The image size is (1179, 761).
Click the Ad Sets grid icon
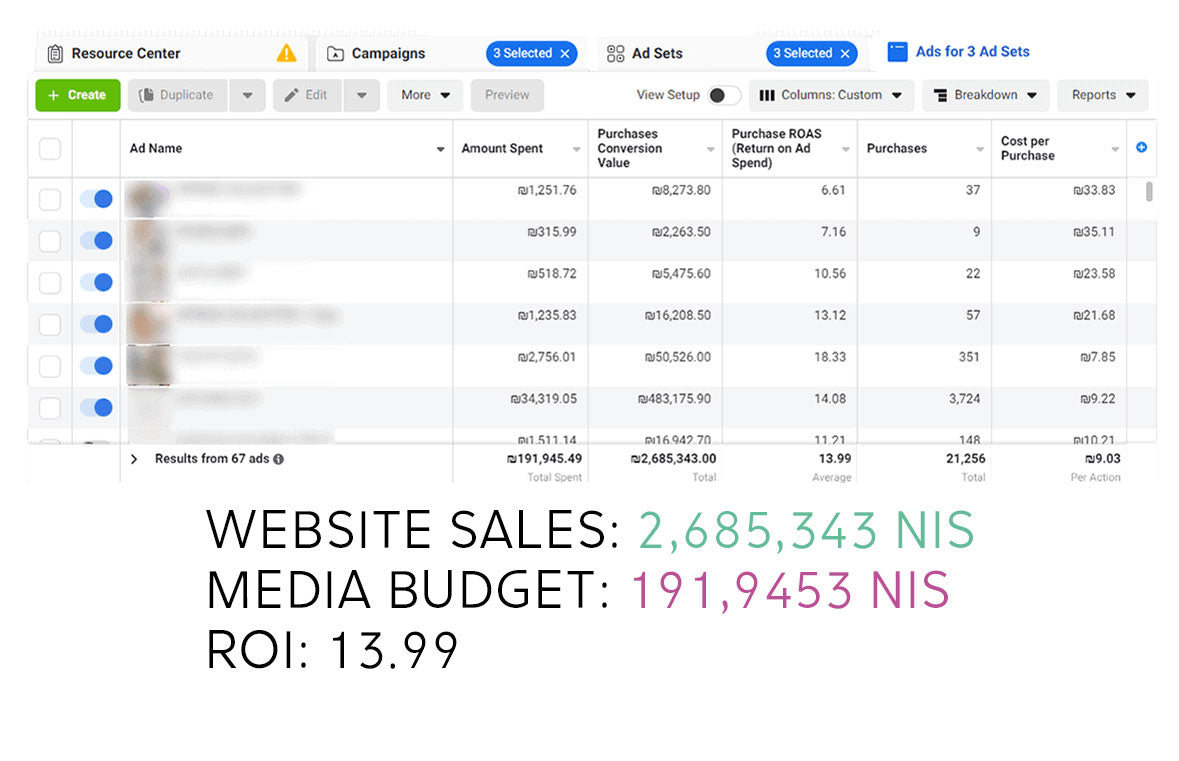[x=616, y=53]
